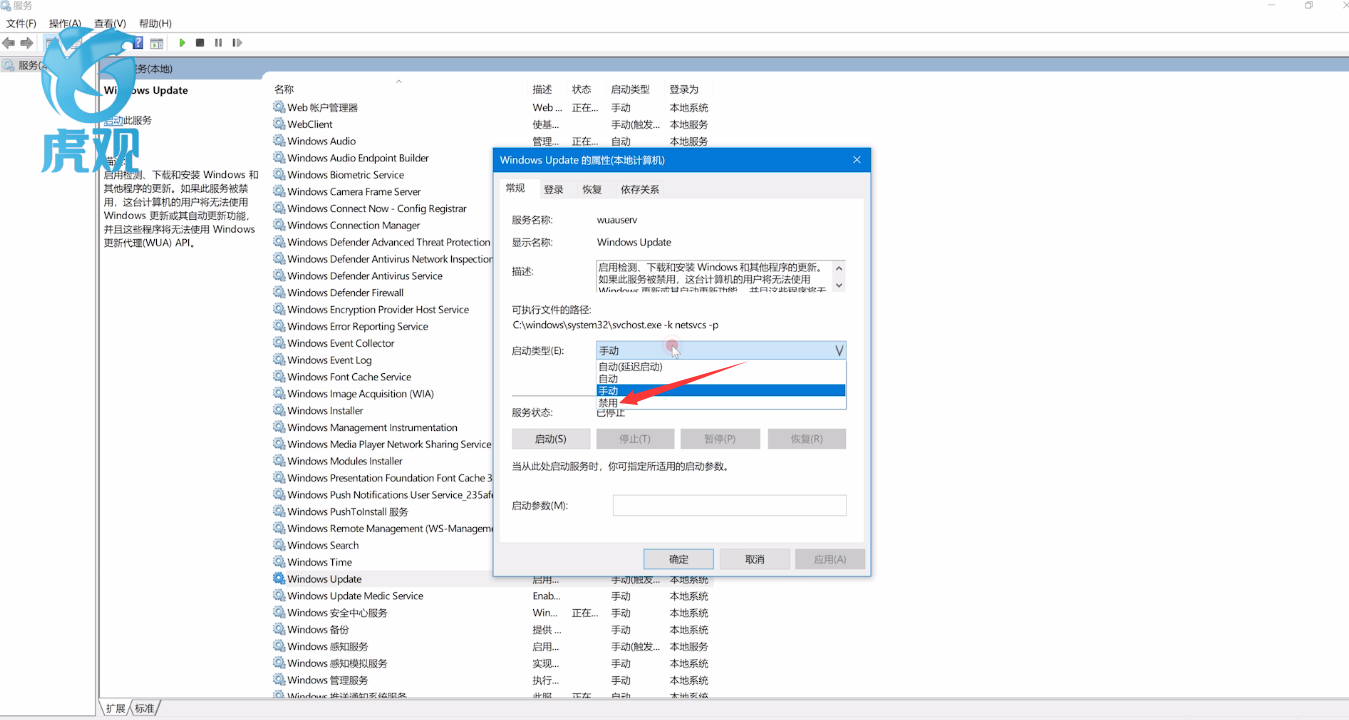
Task: Select the 常规 tab
Action: (x=515, y=188)
